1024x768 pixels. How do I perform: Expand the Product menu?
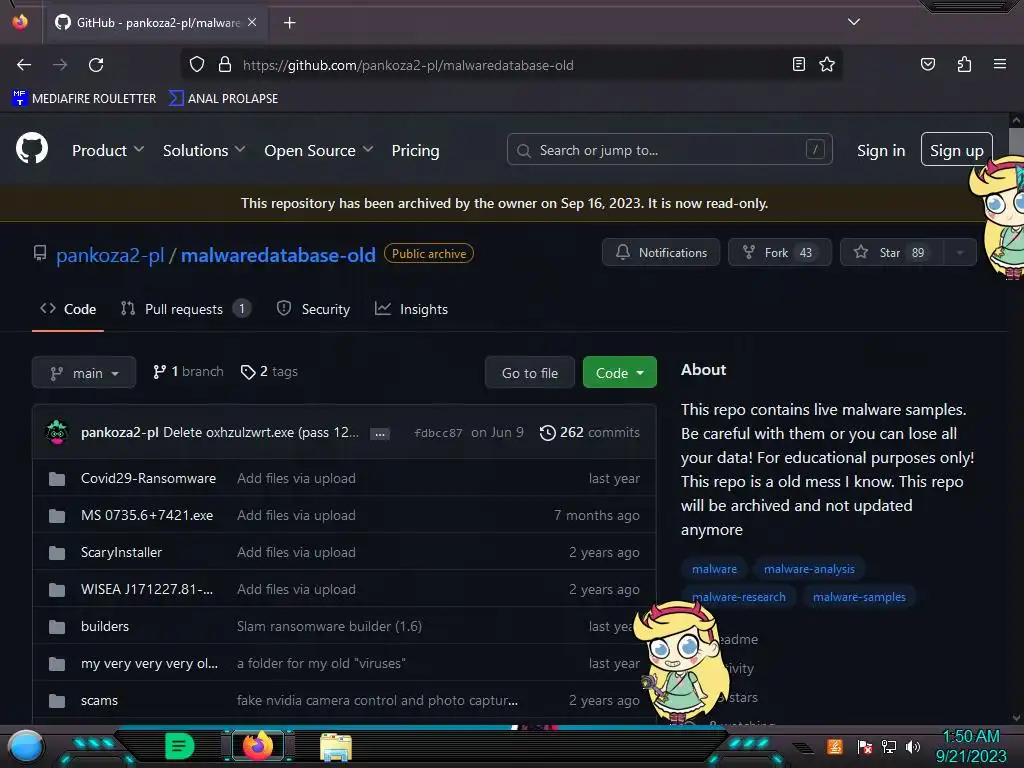tap(108, 150)
